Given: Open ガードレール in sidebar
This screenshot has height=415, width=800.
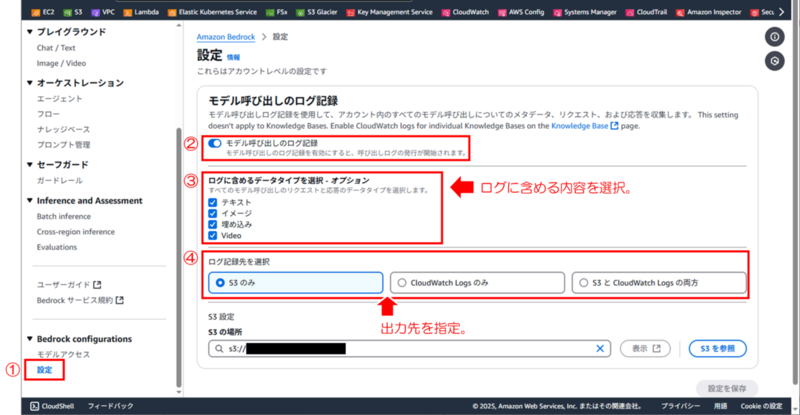Looking at the screenshot, I should (x=60, y=181).
